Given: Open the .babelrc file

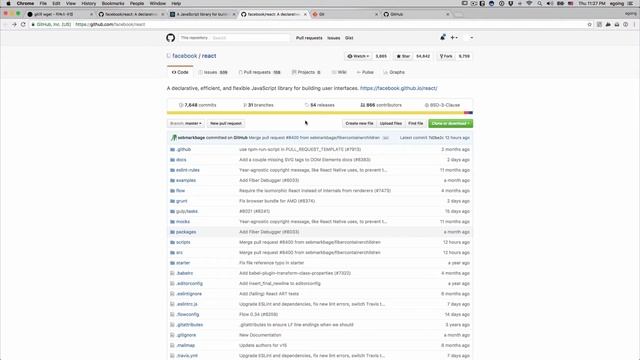Looking at the screenshot, I should pyautogui.click(x=184, y=273).
